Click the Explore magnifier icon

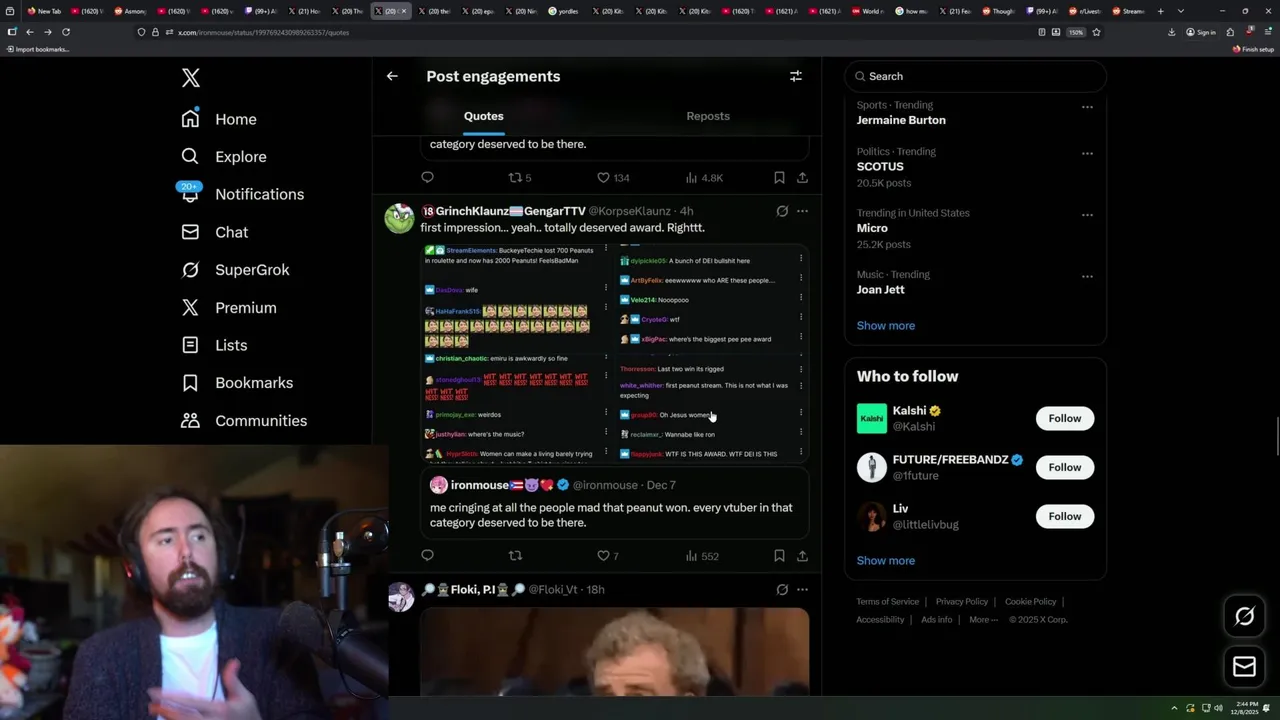pyautogui.click(x=190, y=157)
